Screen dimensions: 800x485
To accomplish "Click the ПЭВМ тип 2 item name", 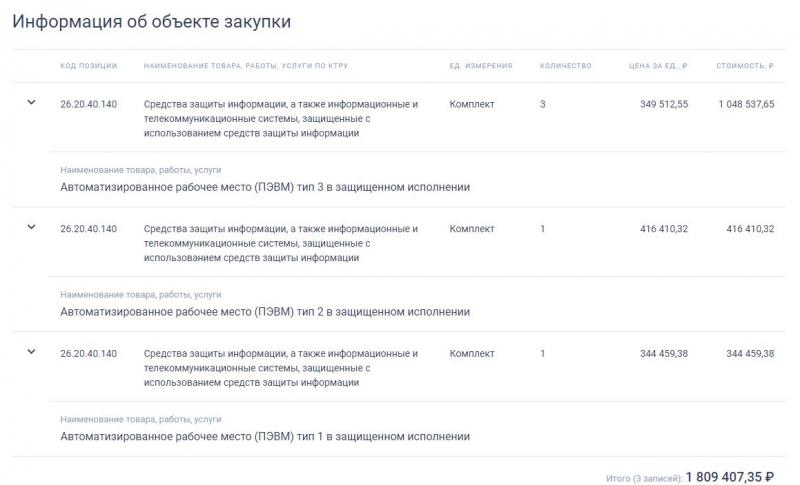I will tap(265, 312).
